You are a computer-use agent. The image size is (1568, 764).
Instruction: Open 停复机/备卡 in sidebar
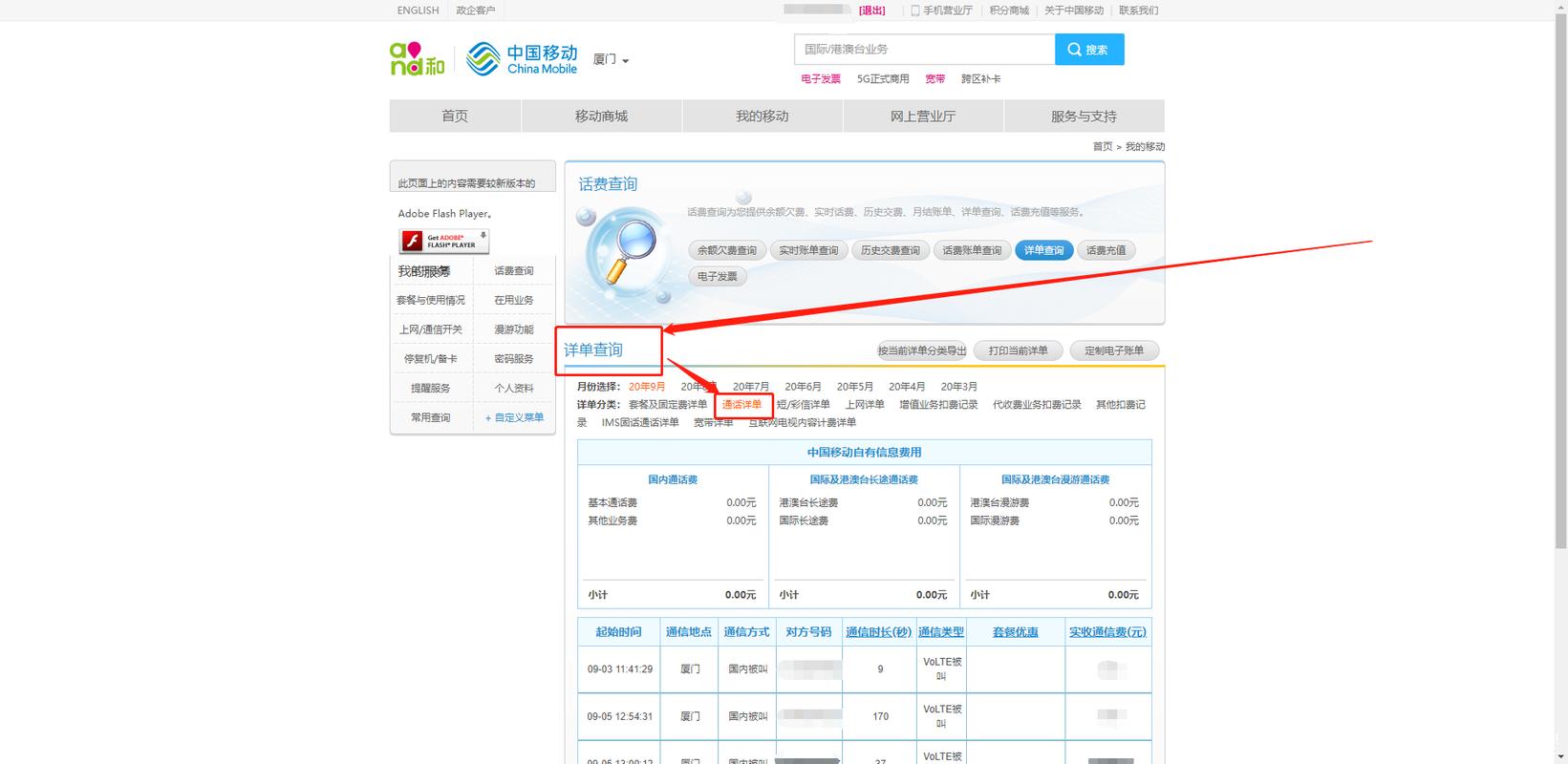(x=431, y=359)
